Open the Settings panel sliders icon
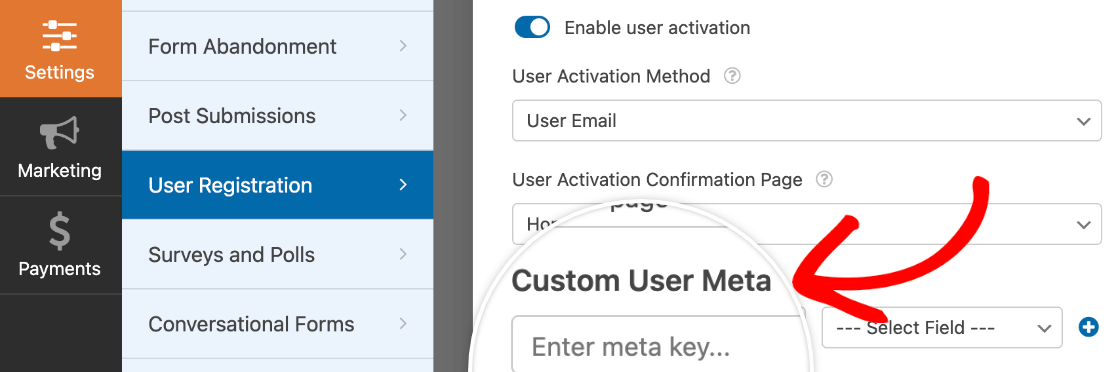 [60, 36]
